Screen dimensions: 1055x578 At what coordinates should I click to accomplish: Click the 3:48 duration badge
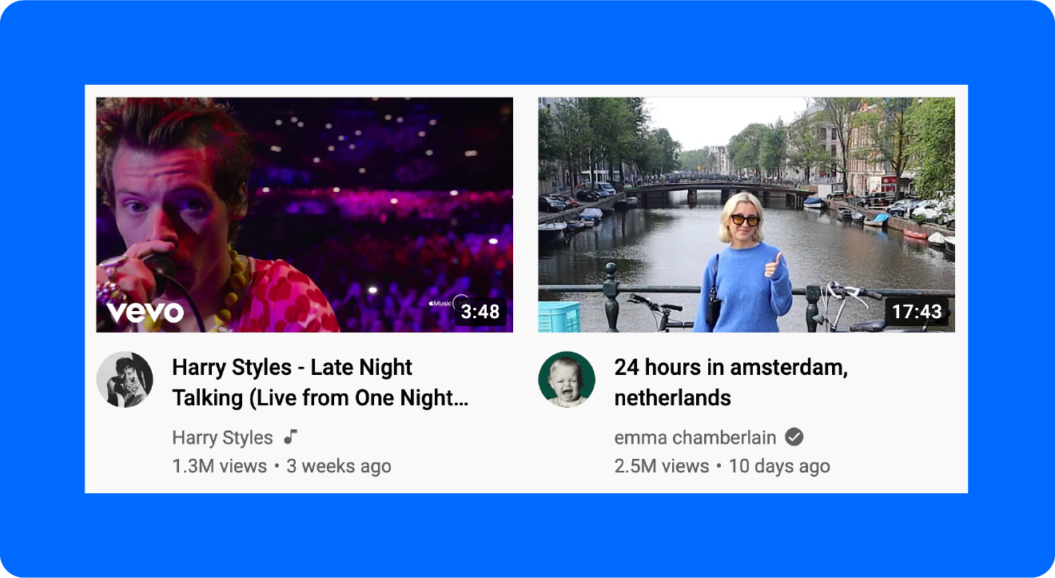point(480,312)
